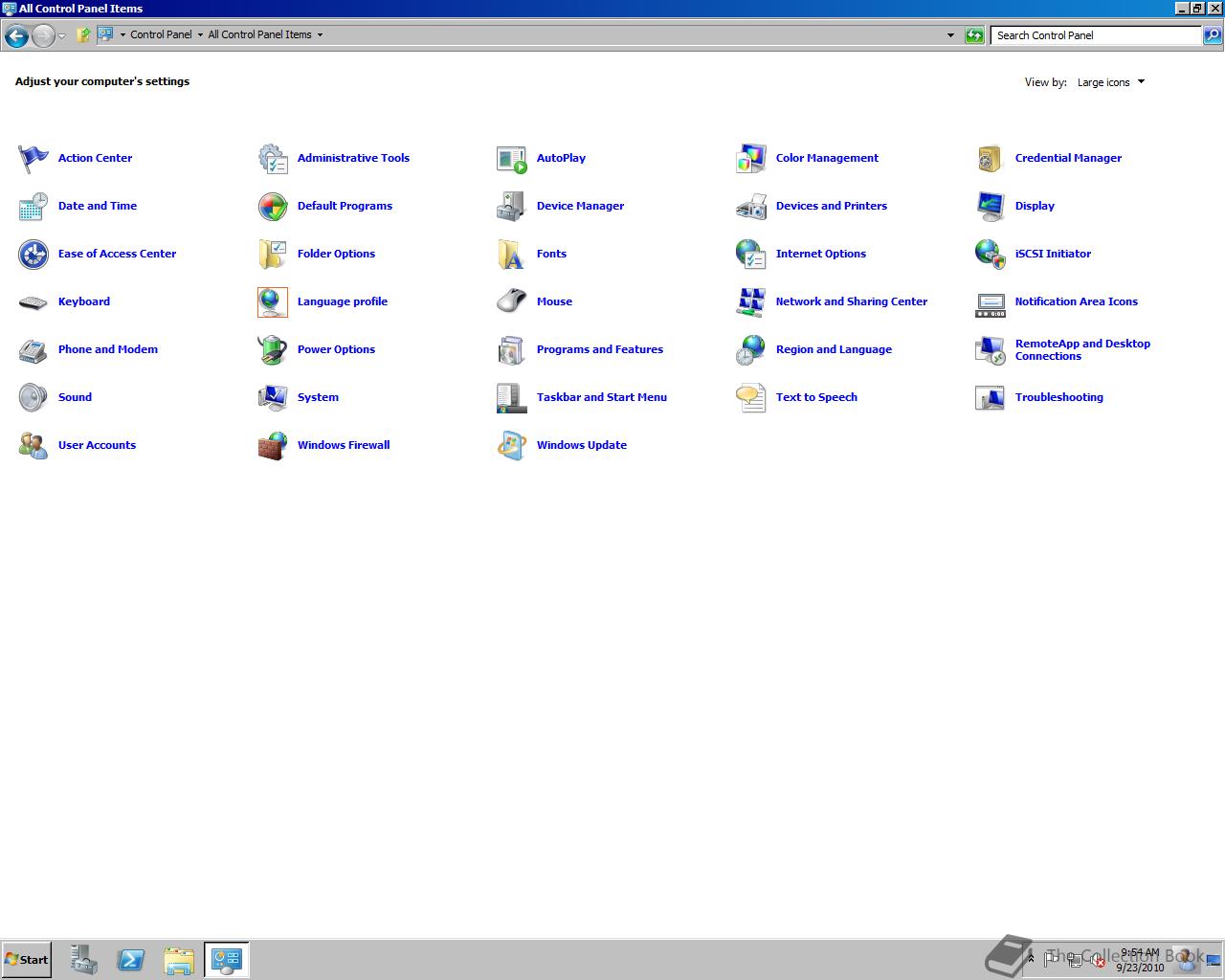The width and height of the screenshot is (1225, 980).
Task: Open the Device Manager icon
Action: point(512,207)
